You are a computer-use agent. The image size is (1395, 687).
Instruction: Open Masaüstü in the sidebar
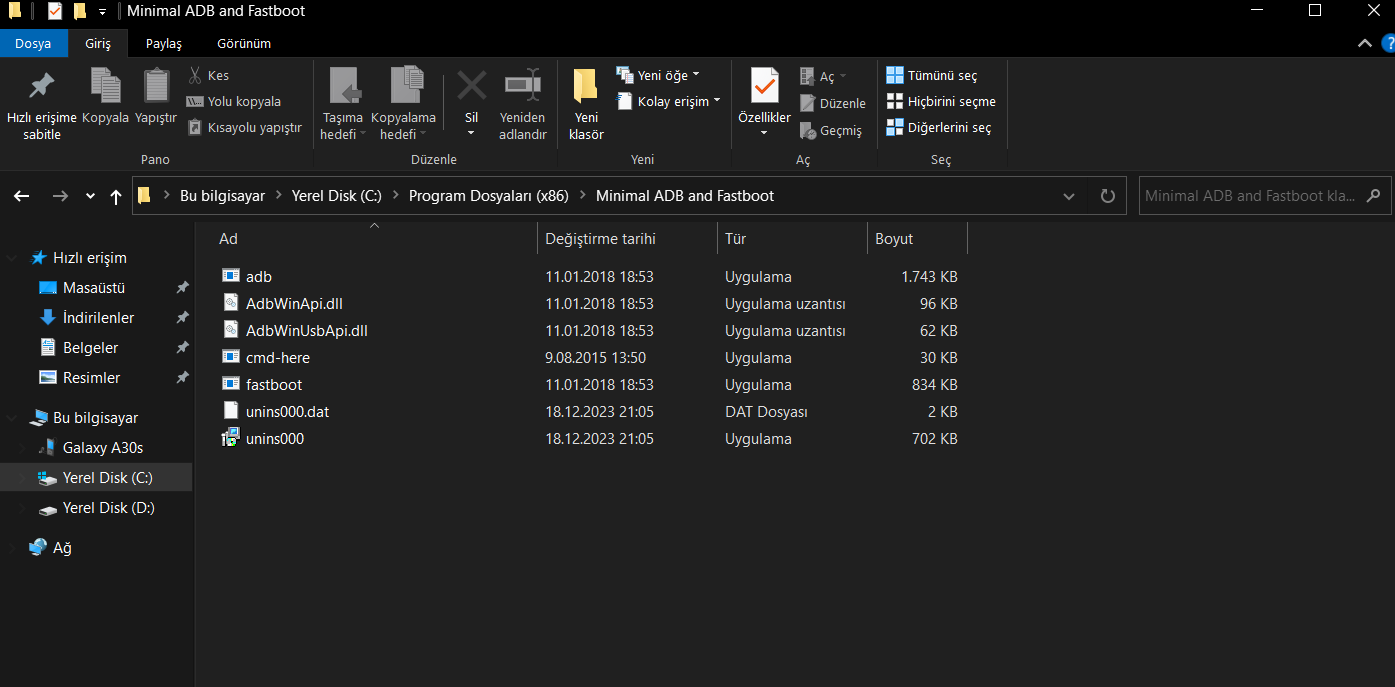tap(93, 288)
